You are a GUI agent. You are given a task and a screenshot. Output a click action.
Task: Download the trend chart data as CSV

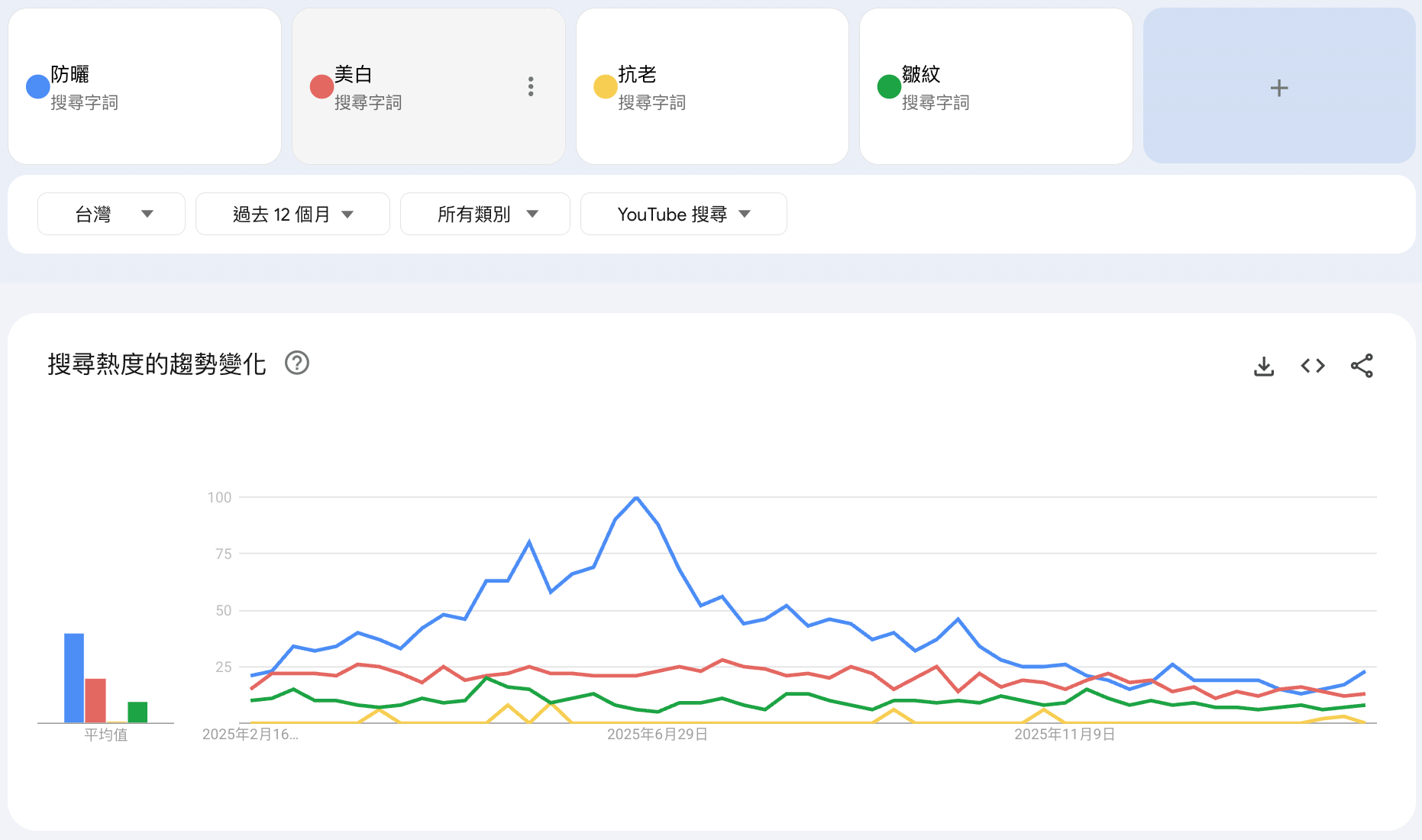1264,367
